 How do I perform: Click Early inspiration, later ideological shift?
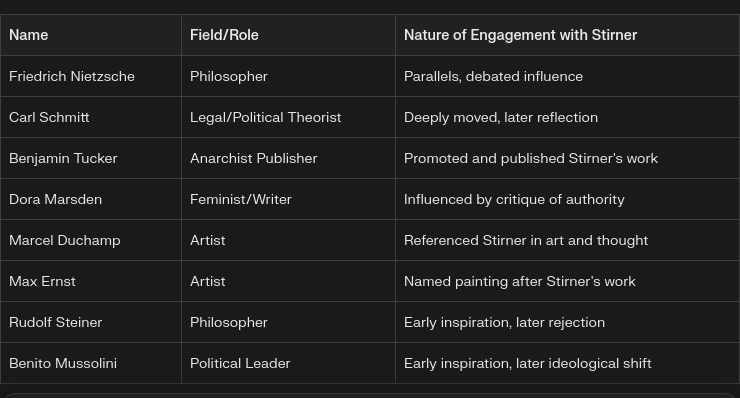tap(528, 364)
